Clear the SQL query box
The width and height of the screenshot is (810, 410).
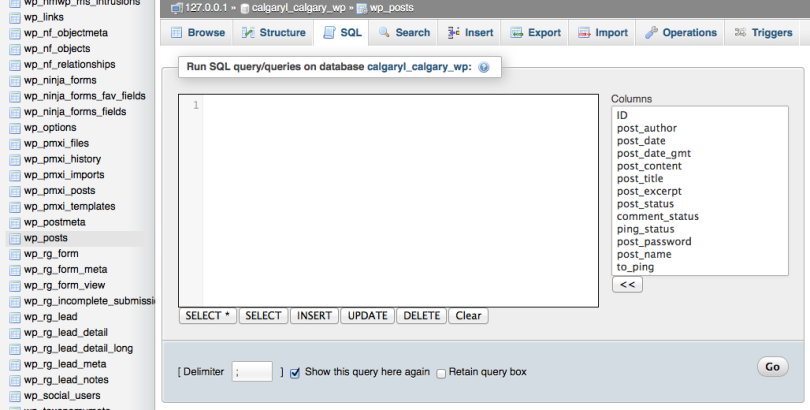pyautogui.click(x=469, y=316)
